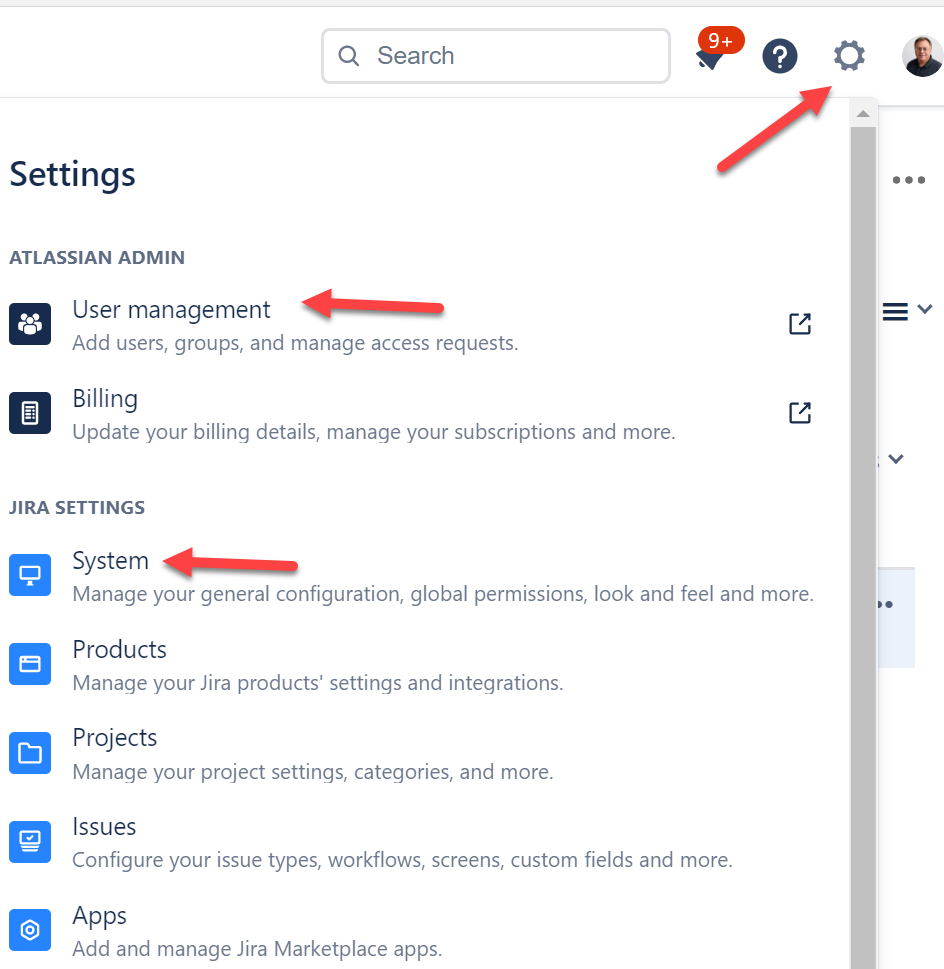Open the hamburger list view dropdown
The height and width of the screenshot is (969, 944).
[907, 311]
